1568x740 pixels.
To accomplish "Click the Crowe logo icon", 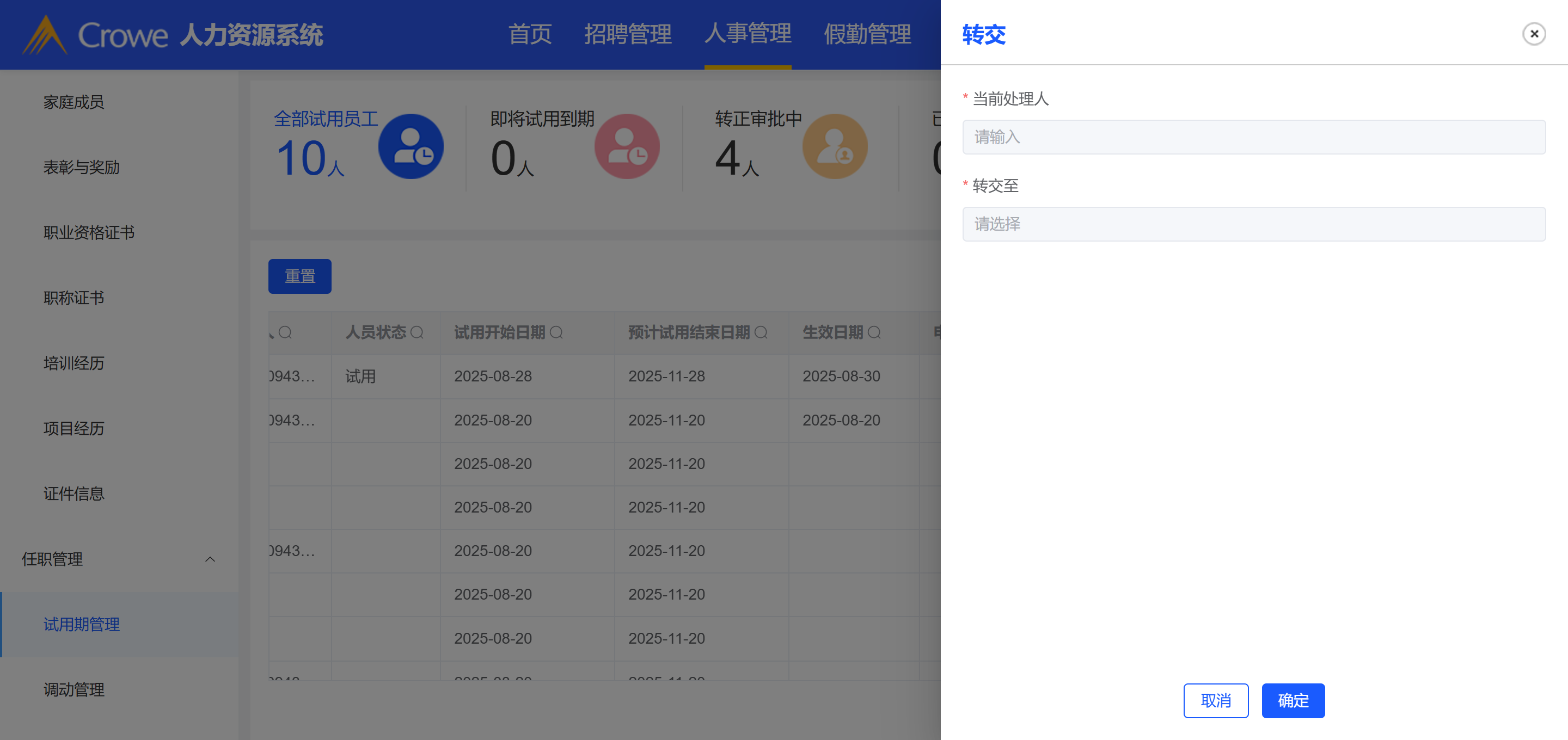I will tap(44, 35).
